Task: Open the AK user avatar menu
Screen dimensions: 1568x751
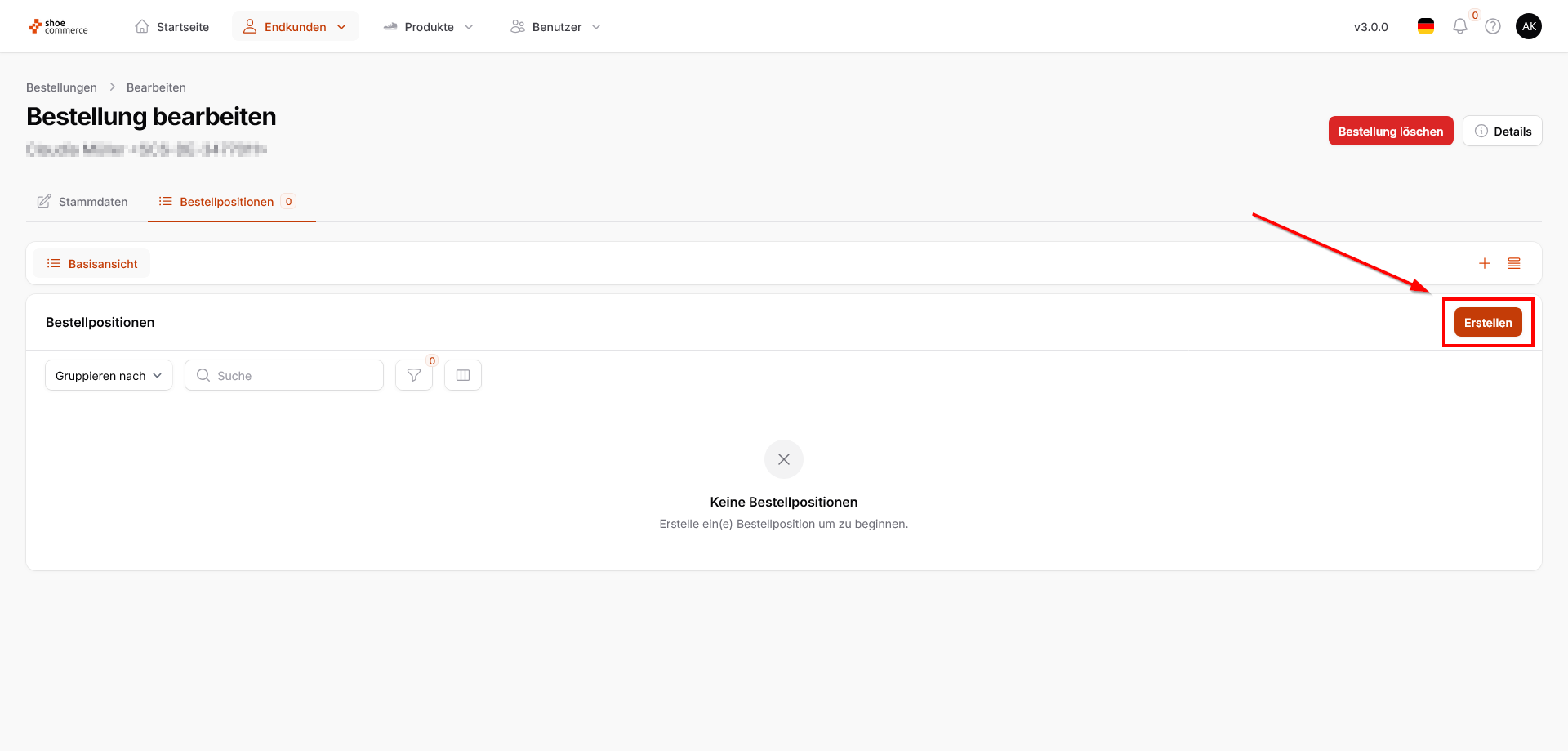Action: [1529, 26]
